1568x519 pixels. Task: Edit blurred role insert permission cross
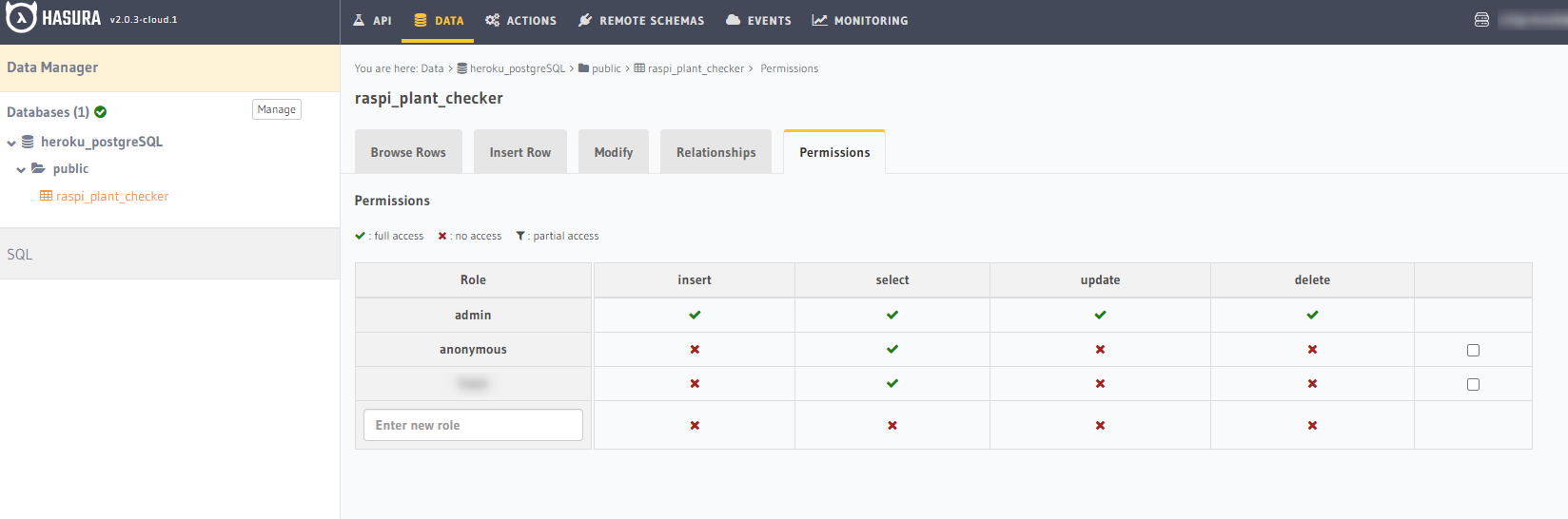[695, 383]
